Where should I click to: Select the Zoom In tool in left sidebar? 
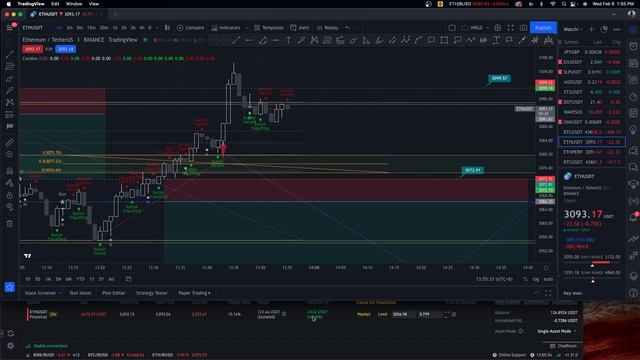[x=10, y=154]
